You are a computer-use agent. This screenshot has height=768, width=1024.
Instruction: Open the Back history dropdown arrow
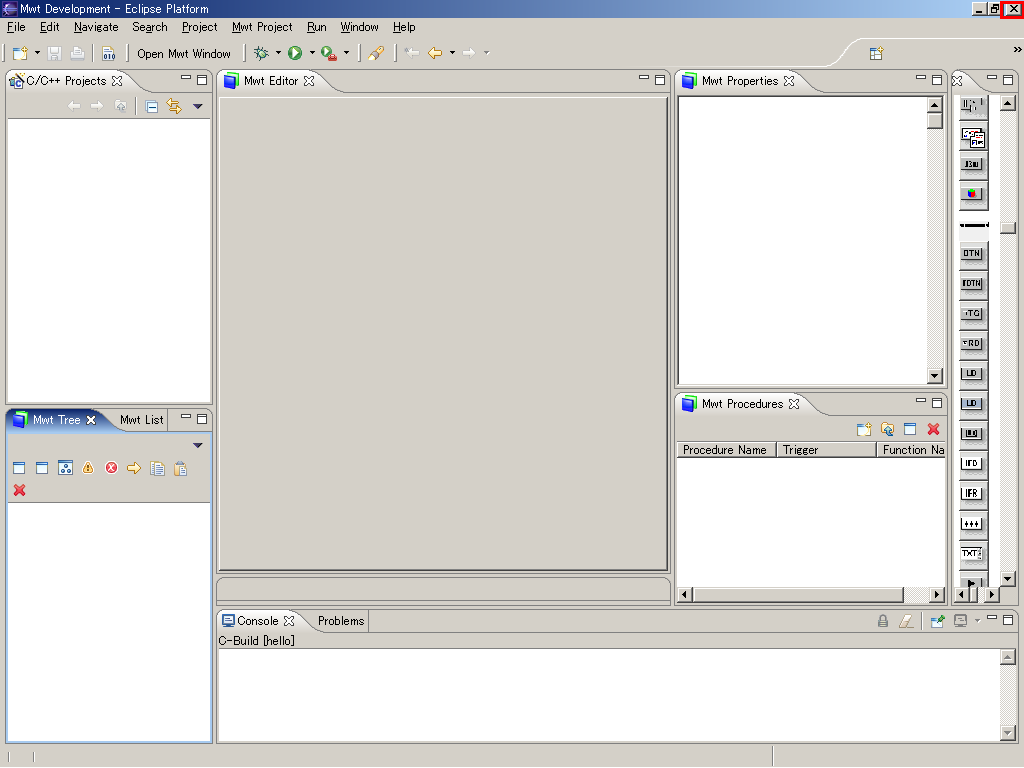452,53
